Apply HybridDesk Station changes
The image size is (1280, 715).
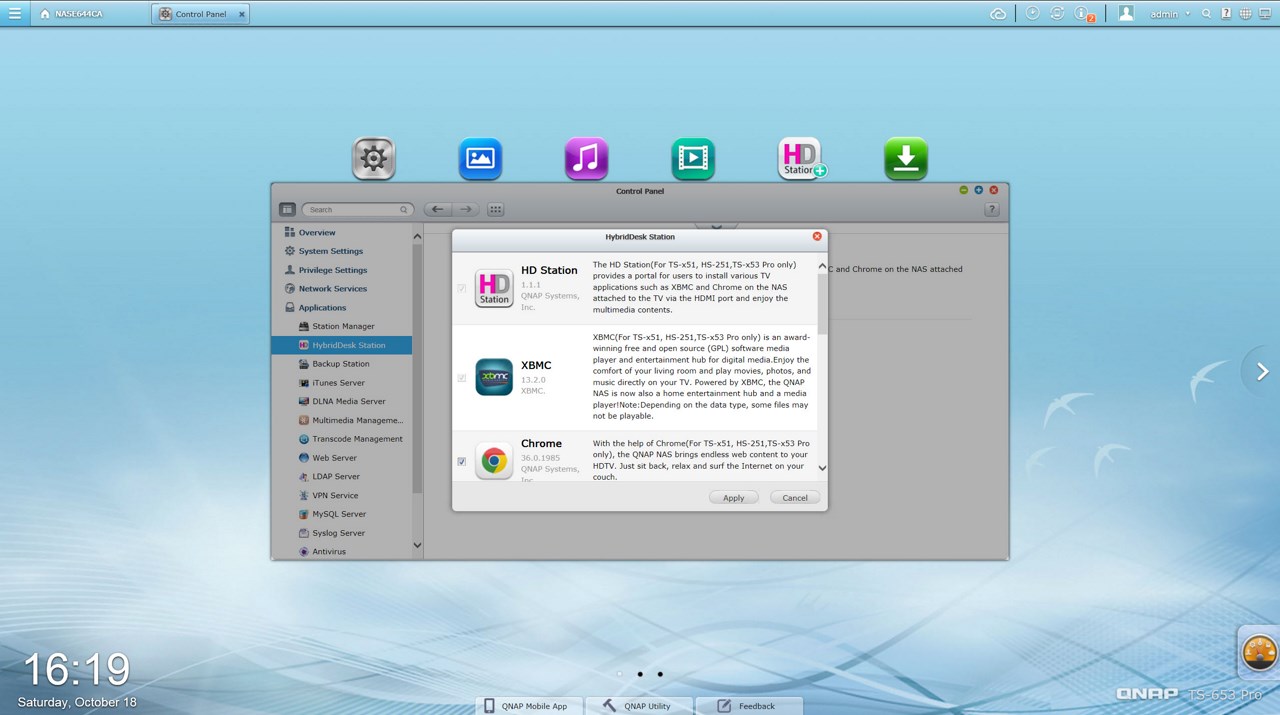734,498
